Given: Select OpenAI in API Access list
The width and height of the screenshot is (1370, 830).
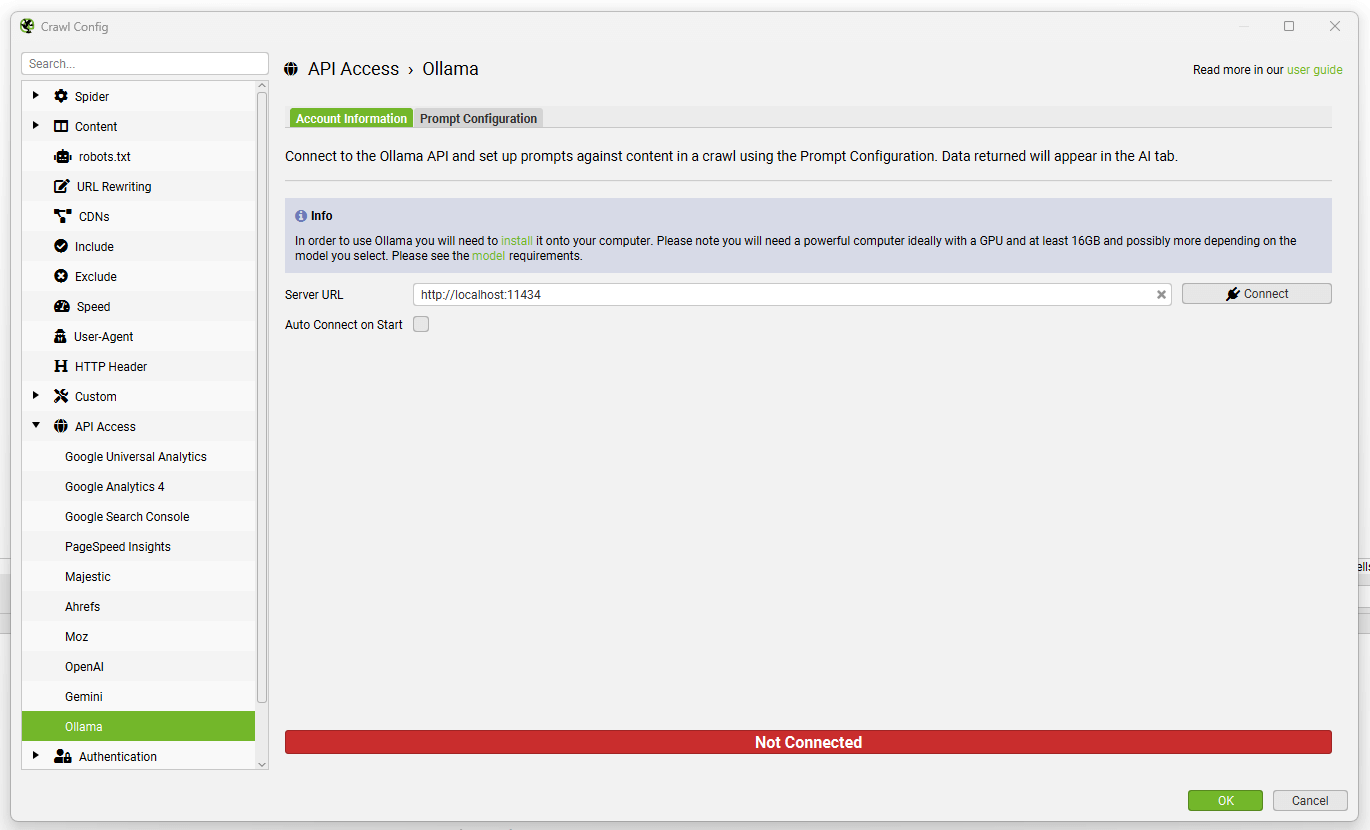Looking at the screenshot, I should 84,666.
